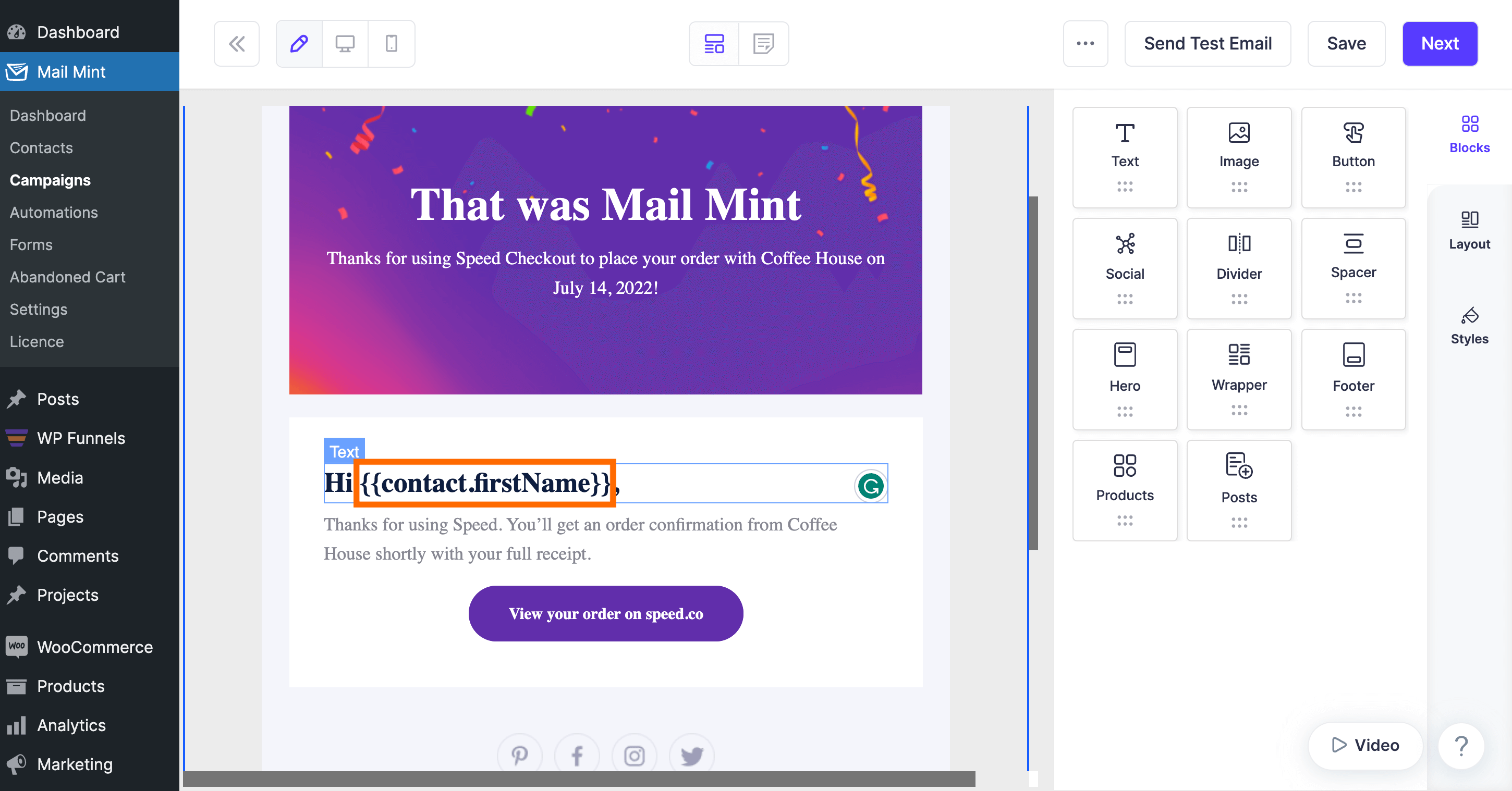This screenshot has height=791, width=1512.
Task: Add a Text block
Action: (x=1125, y=157)
